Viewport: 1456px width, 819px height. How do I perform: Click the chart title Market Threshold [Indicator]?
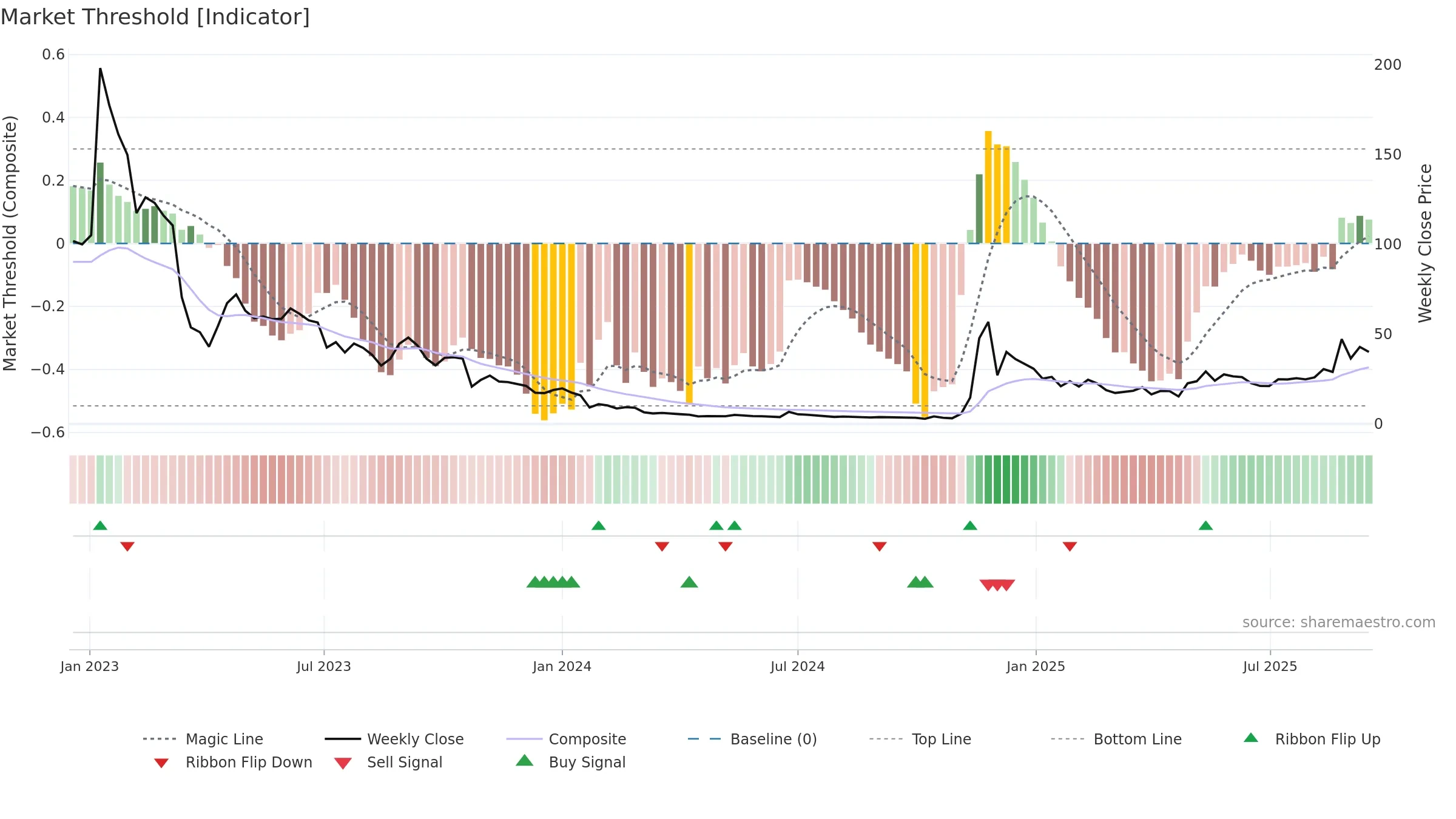tap(155, 17)
